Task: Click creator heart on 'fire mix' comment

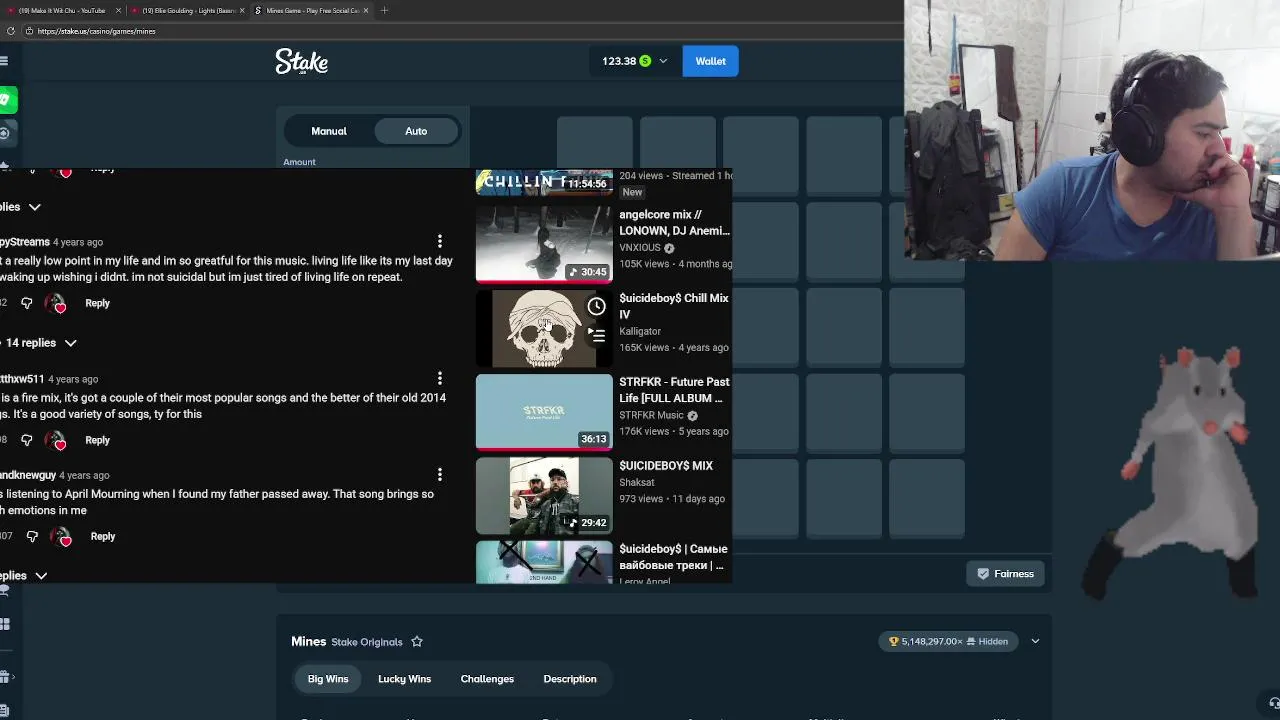Action: pyautogui.click(x=56, y=441)
